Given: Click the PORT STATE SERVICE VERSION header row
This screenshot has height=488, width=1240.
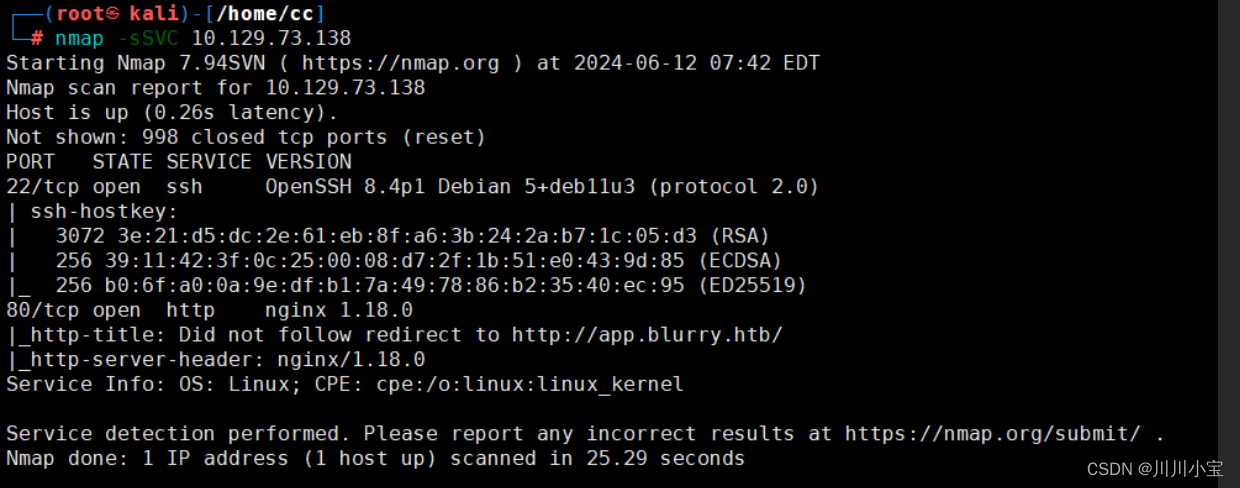Looking at the screenshot, I should 179,162.
